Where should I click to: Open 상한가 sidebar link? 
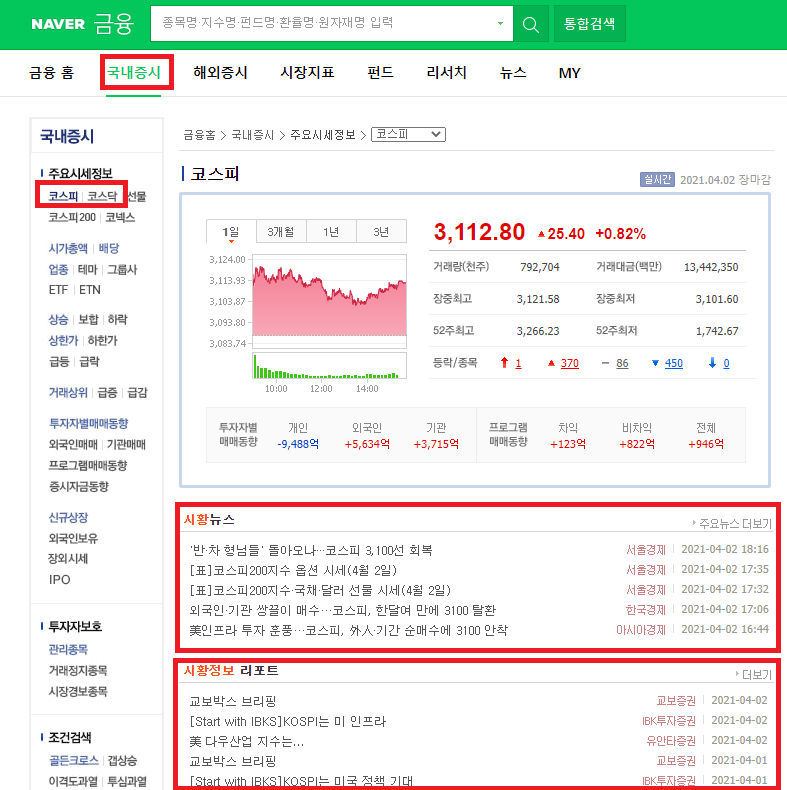[63, 341]
